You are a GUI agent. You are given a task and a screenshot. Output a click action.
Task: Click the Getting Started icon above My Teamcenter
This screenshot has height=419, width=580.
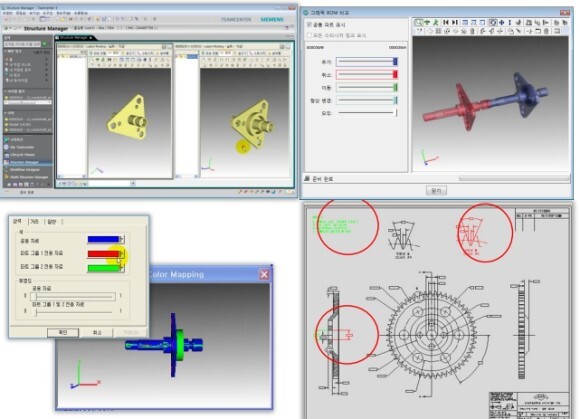pos(6,139)
